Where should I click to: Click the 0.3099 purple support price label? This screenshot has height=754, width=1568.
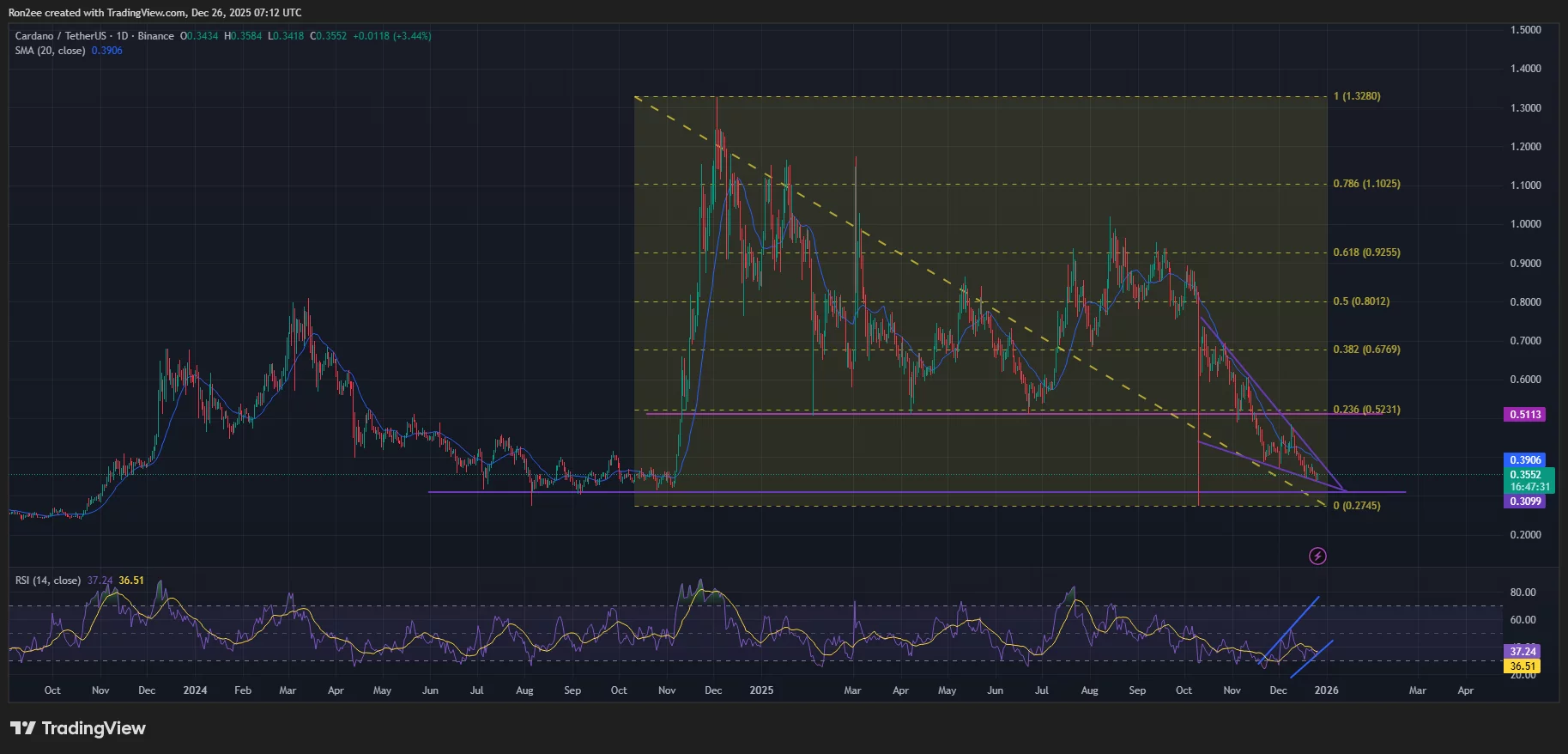click(x=1525, y=502)
